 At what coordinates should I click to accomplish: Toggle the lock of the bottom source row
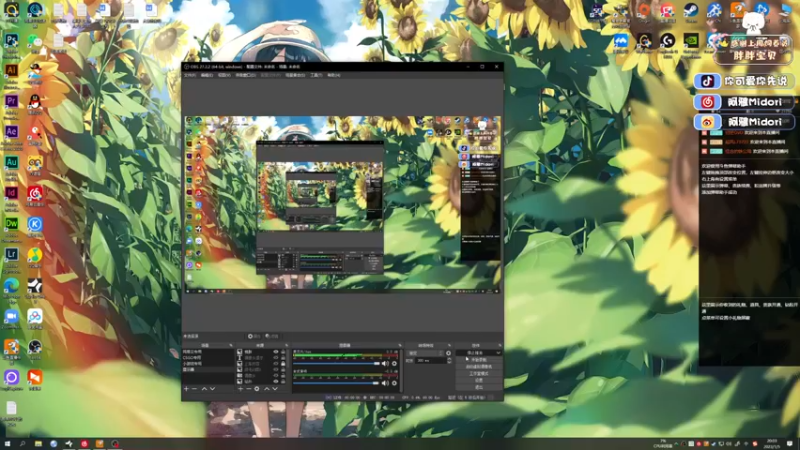tap(283, 382)
